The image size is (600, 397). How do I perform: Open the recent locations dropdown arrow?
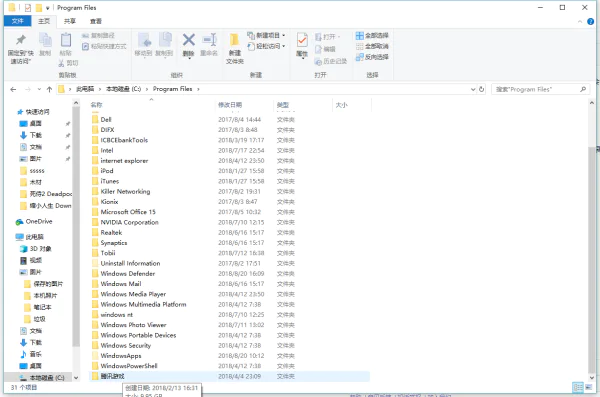tap(39, 89)
